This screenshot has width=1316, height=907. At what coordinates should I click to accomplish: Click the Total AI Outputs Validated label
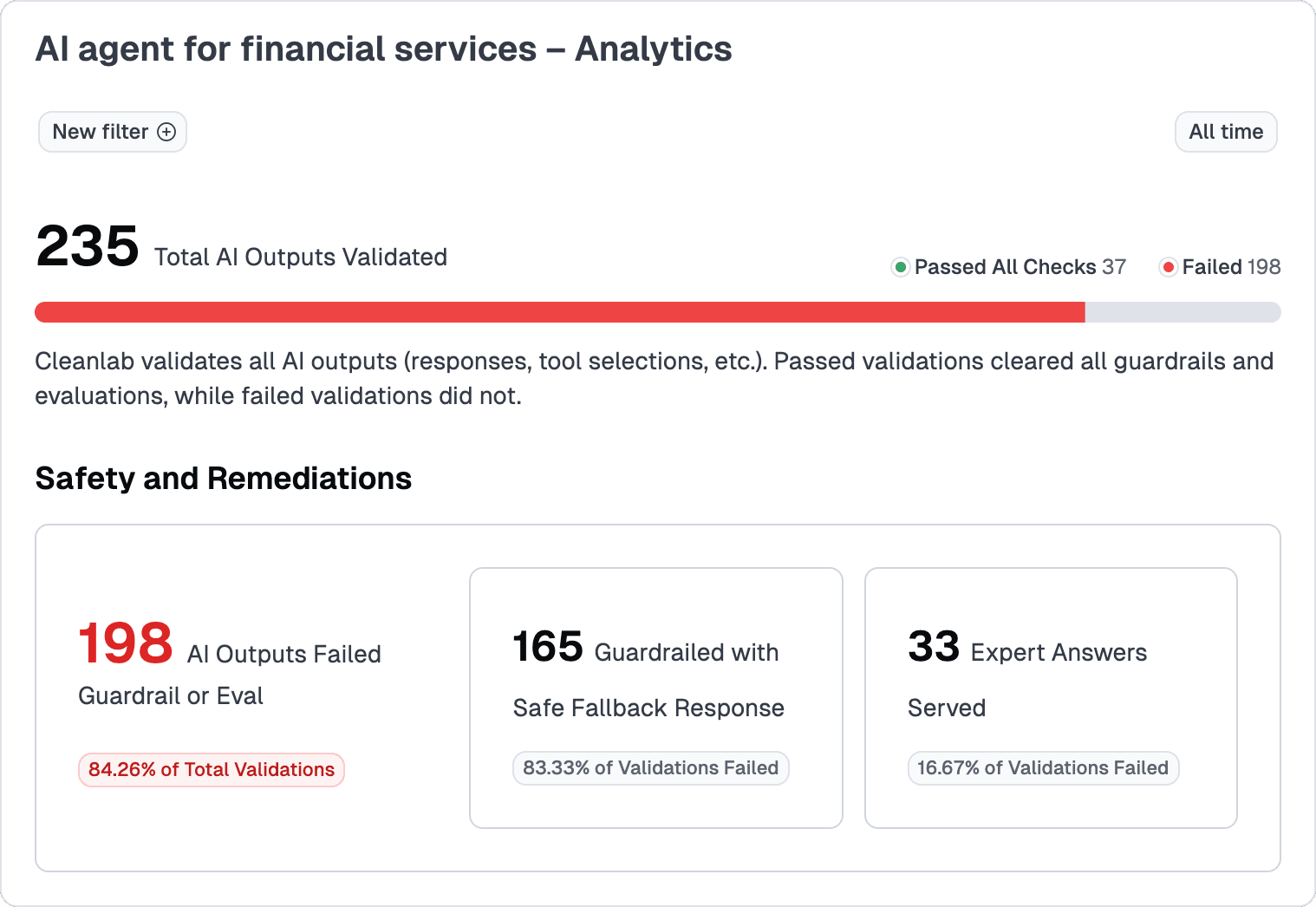pos(301,258)
